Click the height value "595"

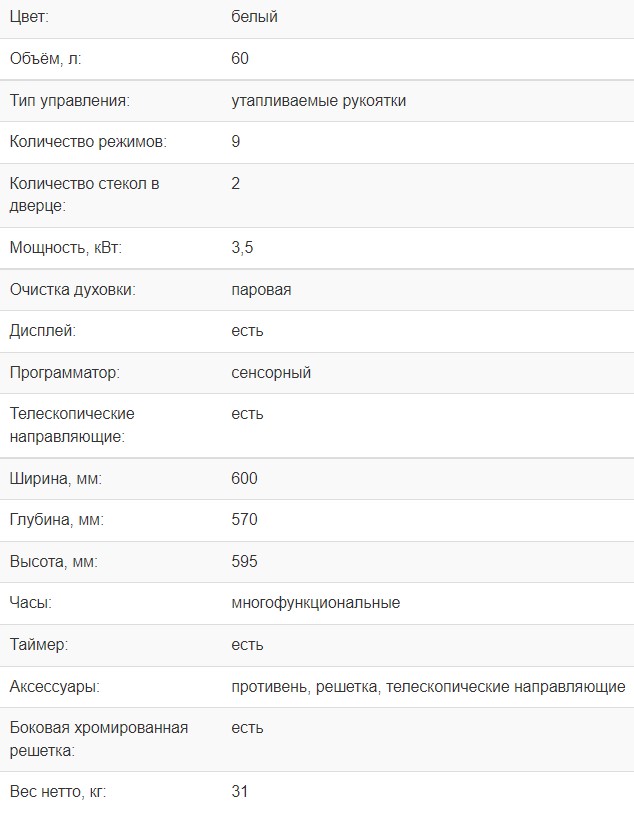(244, 562)
